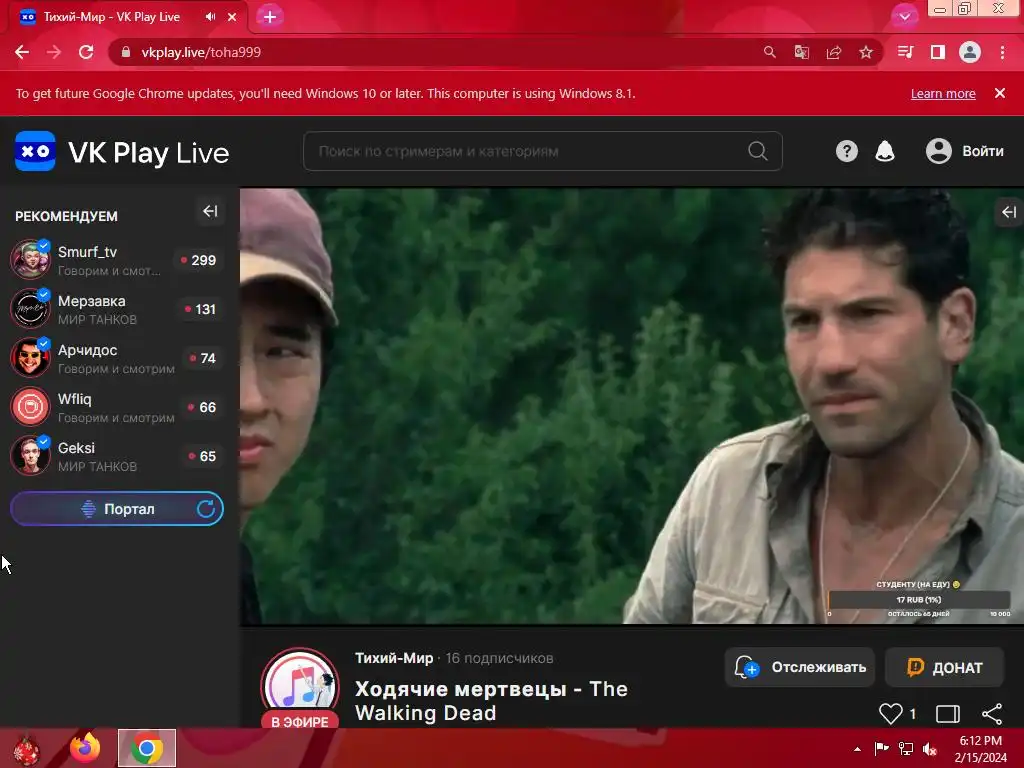1024x768 pixels.
Task: Open a new tab
Action: [270, 17]
